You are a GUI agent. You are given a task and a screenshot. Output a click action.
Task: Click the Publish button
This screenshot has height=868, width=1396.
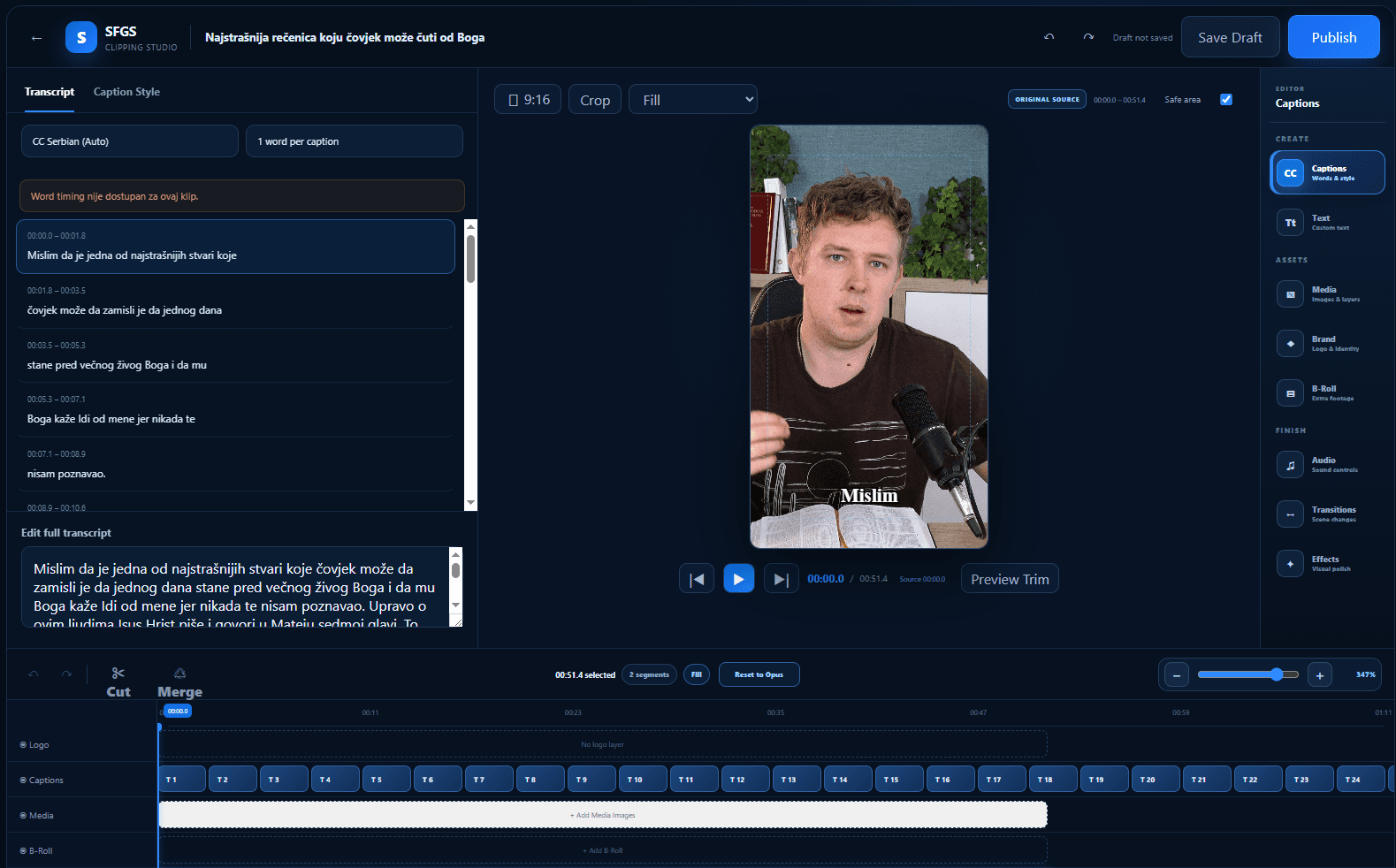[x=1333, y=37]
